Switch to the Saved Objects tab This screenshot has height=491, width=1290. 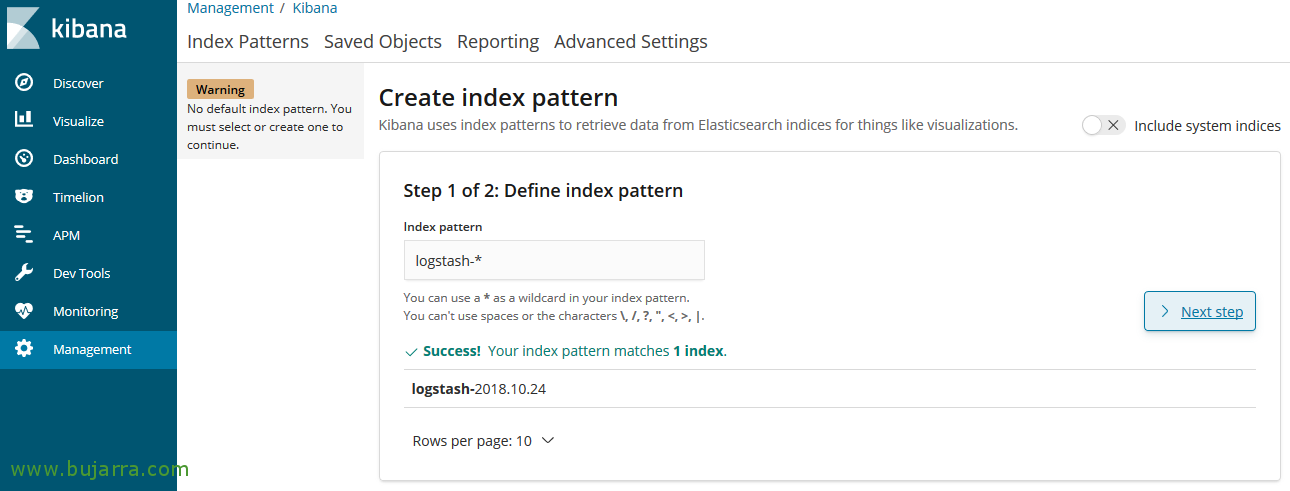pyautogui.click(x=382, y=42)
